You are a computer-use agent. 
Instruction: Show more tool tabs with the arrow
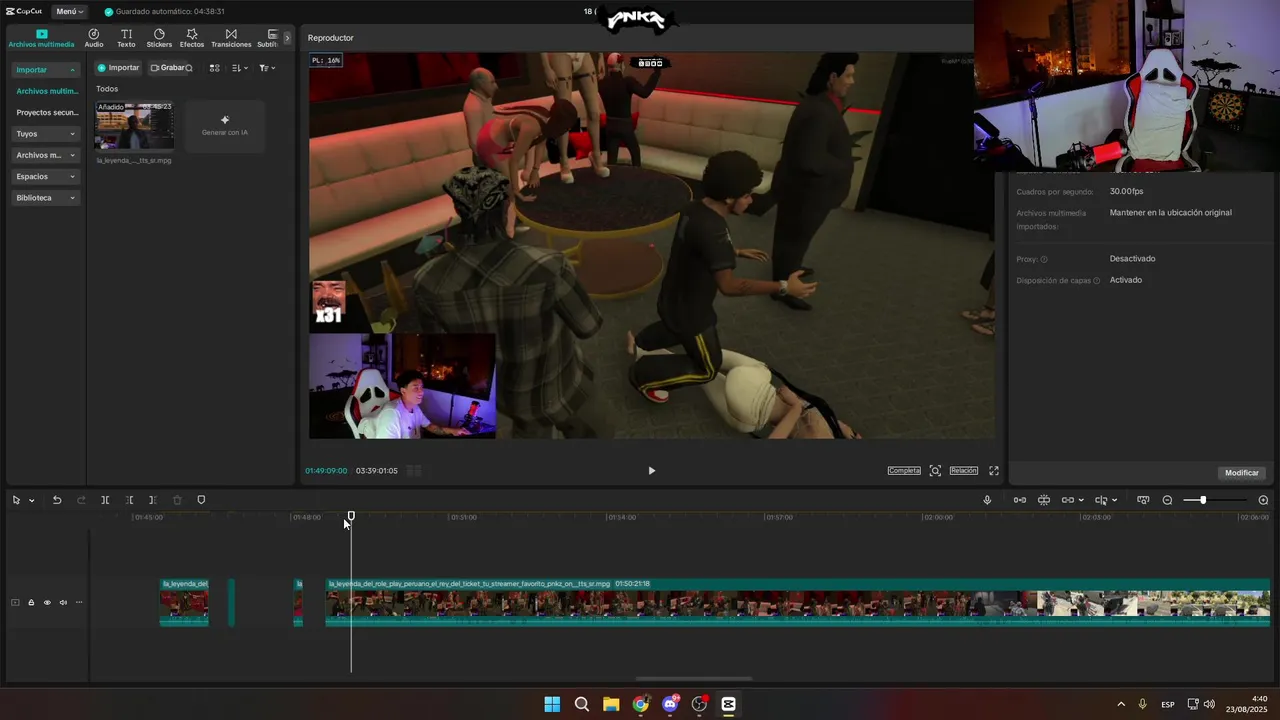tap(287, 38)
